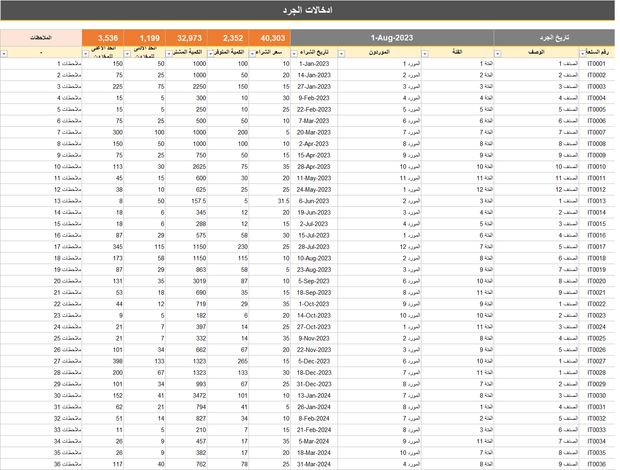The height and width of the screenshot is (470, 620).
Task: Select item number cell IT0001
Action: pyautogui.click(x=597, y=64)
